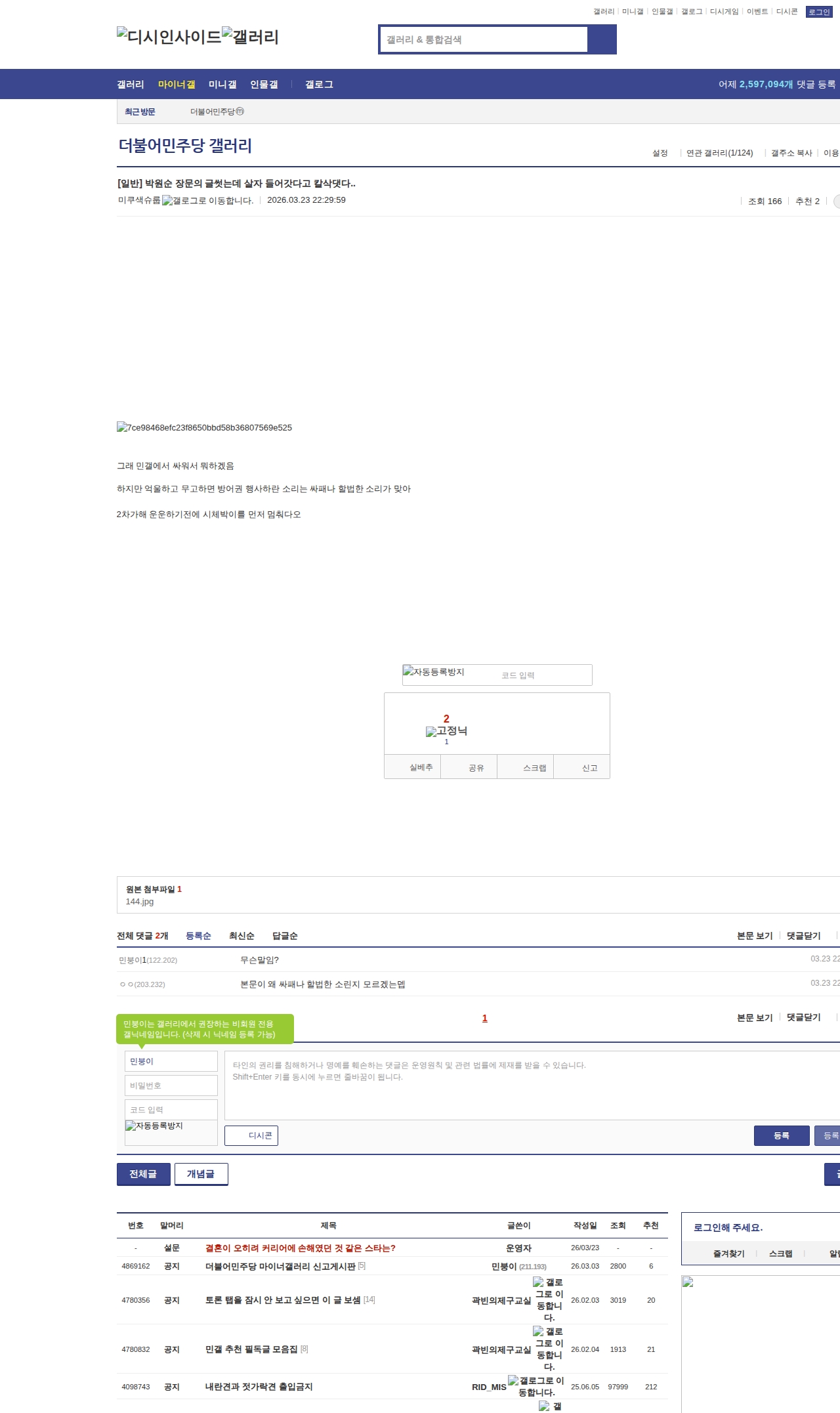Click author name 미쿠색슈룹
Image resolution: width=840 pixels, height=1413 pixels.
tap(139, 200)
